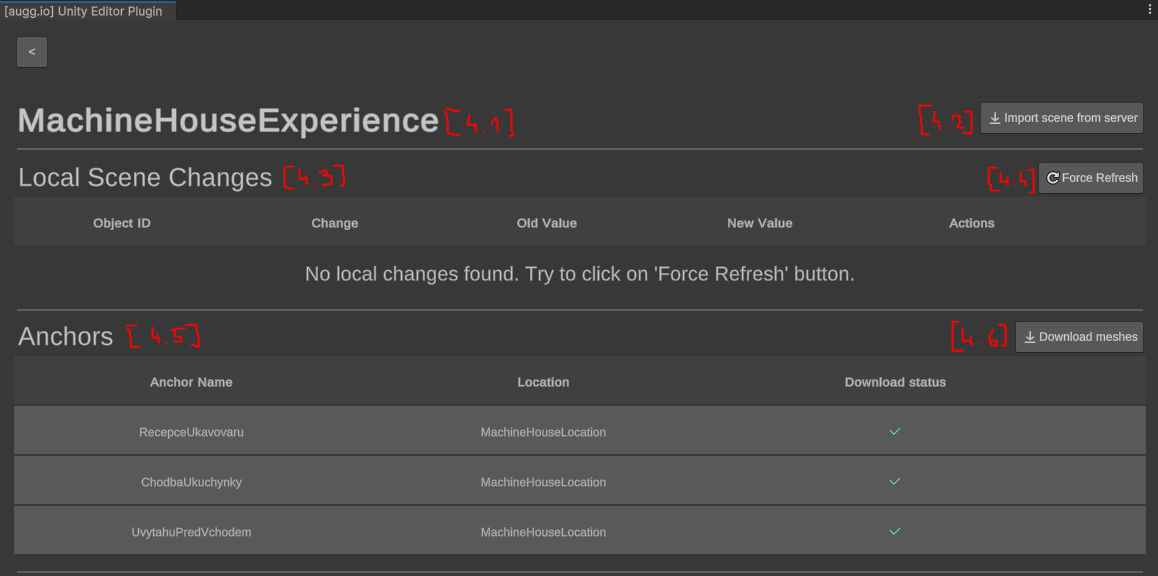Click the New Value column header

pyautogui.click(x=760, y=223)
